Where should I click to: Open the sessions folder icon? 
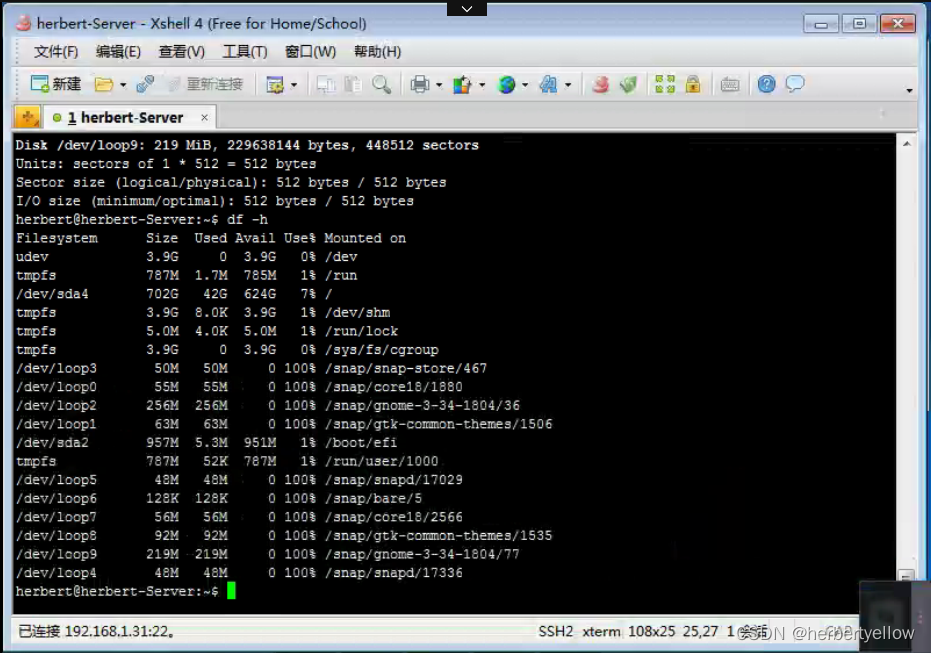(104, 84)
